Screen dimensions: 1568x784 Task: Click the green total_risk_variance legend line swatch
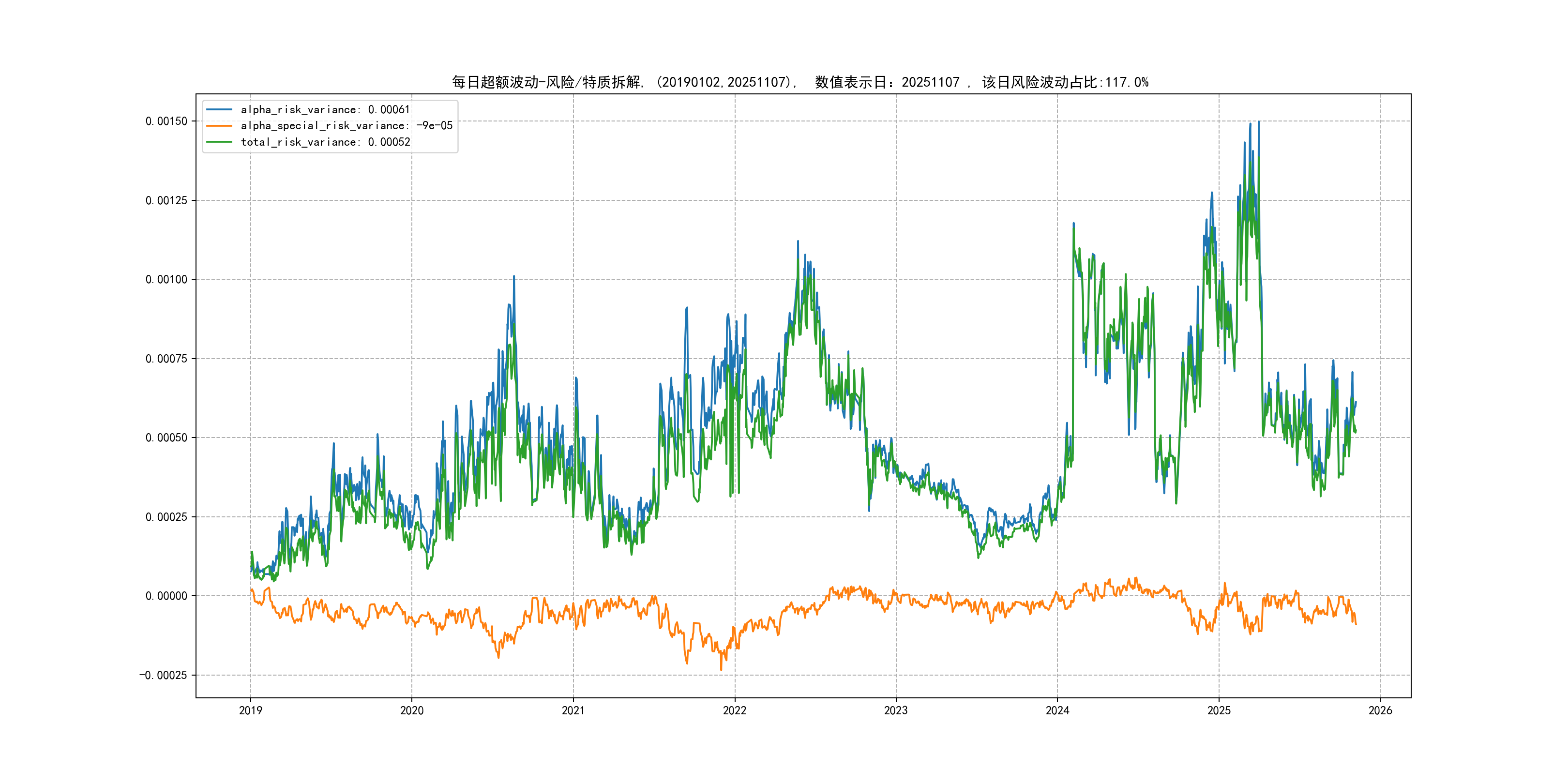[219, 142]
